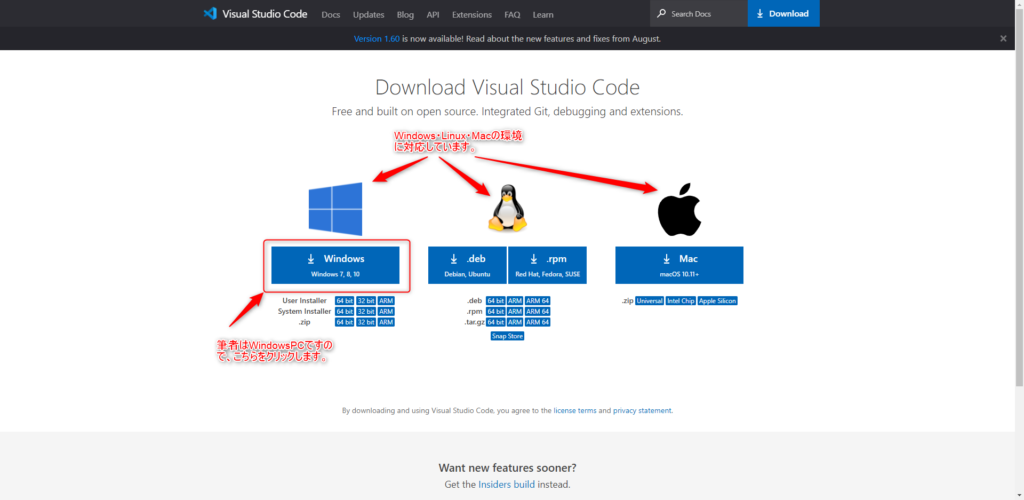Screen dimensions: 1024x500
Task: Download the Mac macOS 10.11+ build
Action: coord(679,265)
